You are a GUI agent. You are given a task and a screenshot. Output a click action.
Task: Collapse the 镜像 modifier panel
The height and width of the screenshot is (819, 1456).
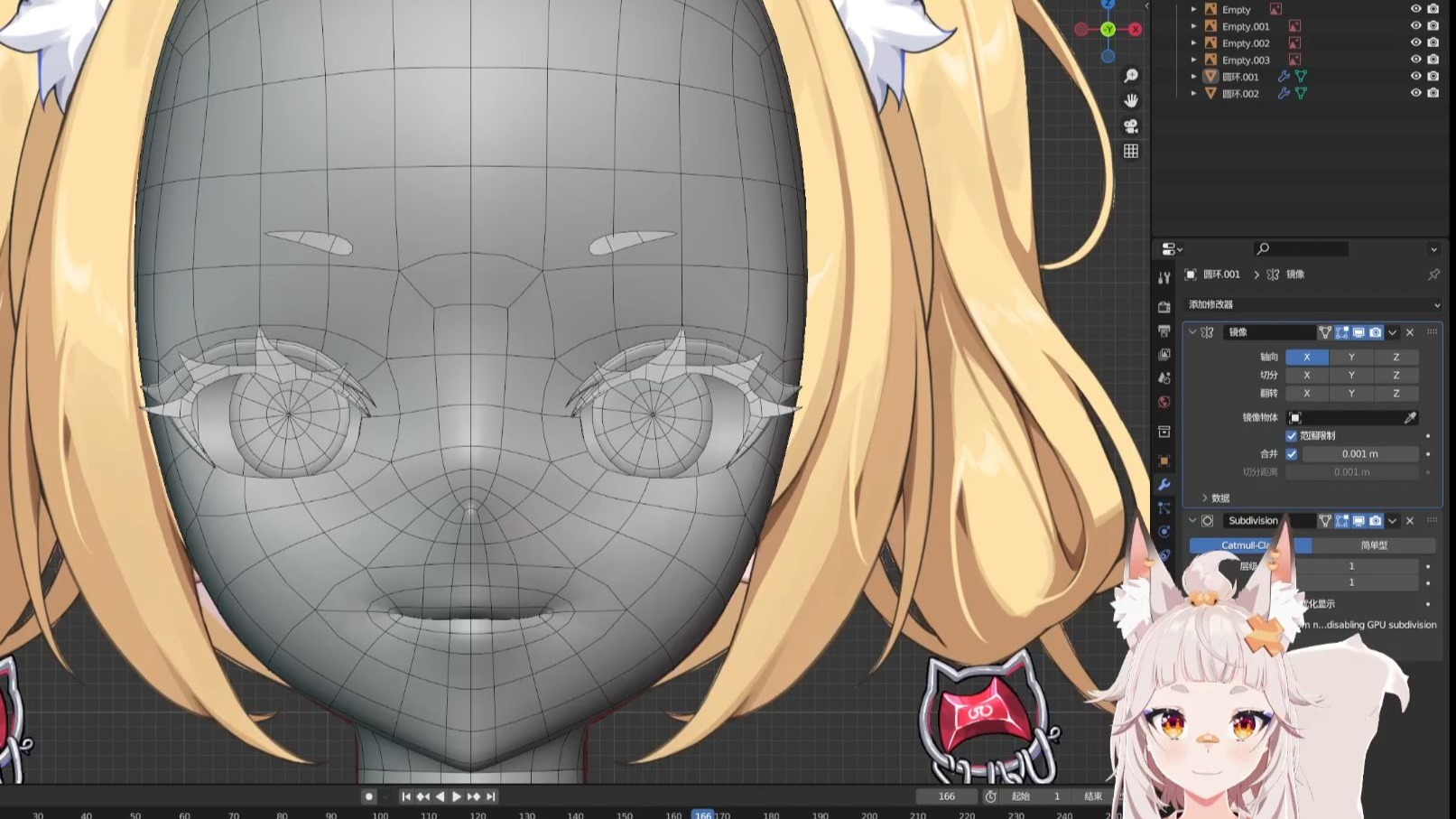(x=1192, y=332)
